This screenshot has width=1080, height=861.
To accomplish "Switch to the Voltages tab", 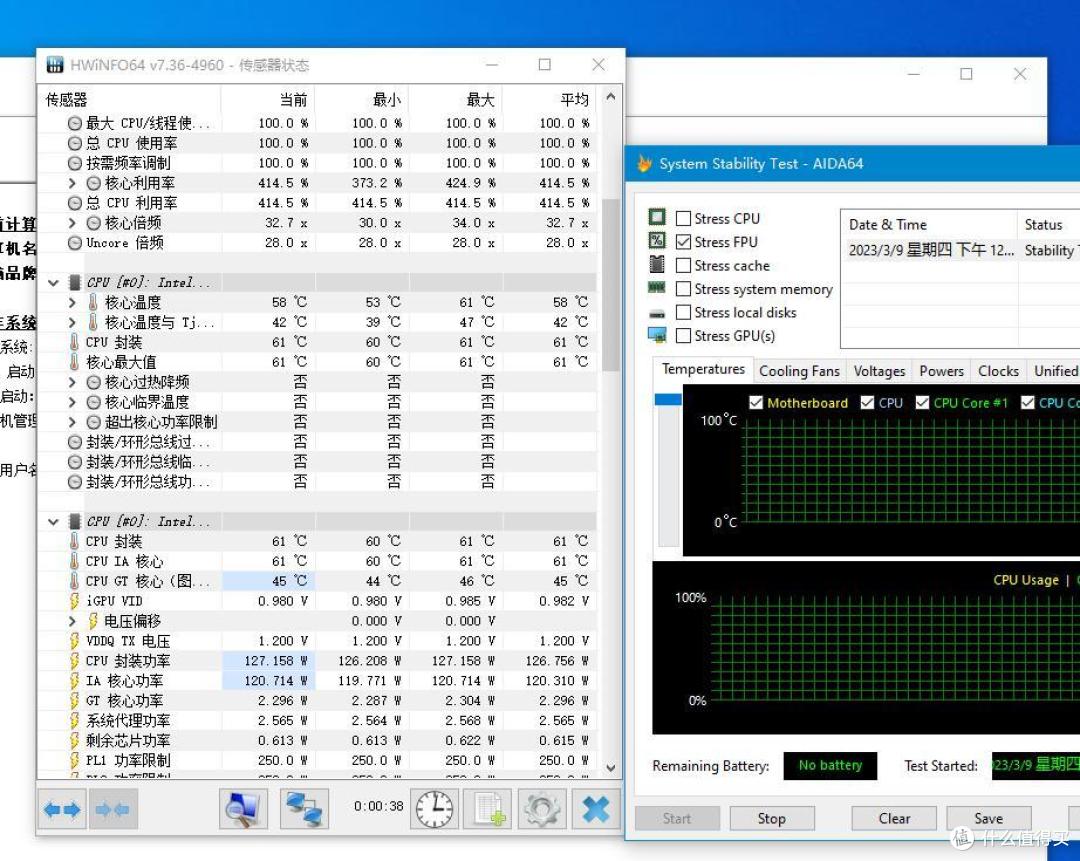I will coord(880,371).
